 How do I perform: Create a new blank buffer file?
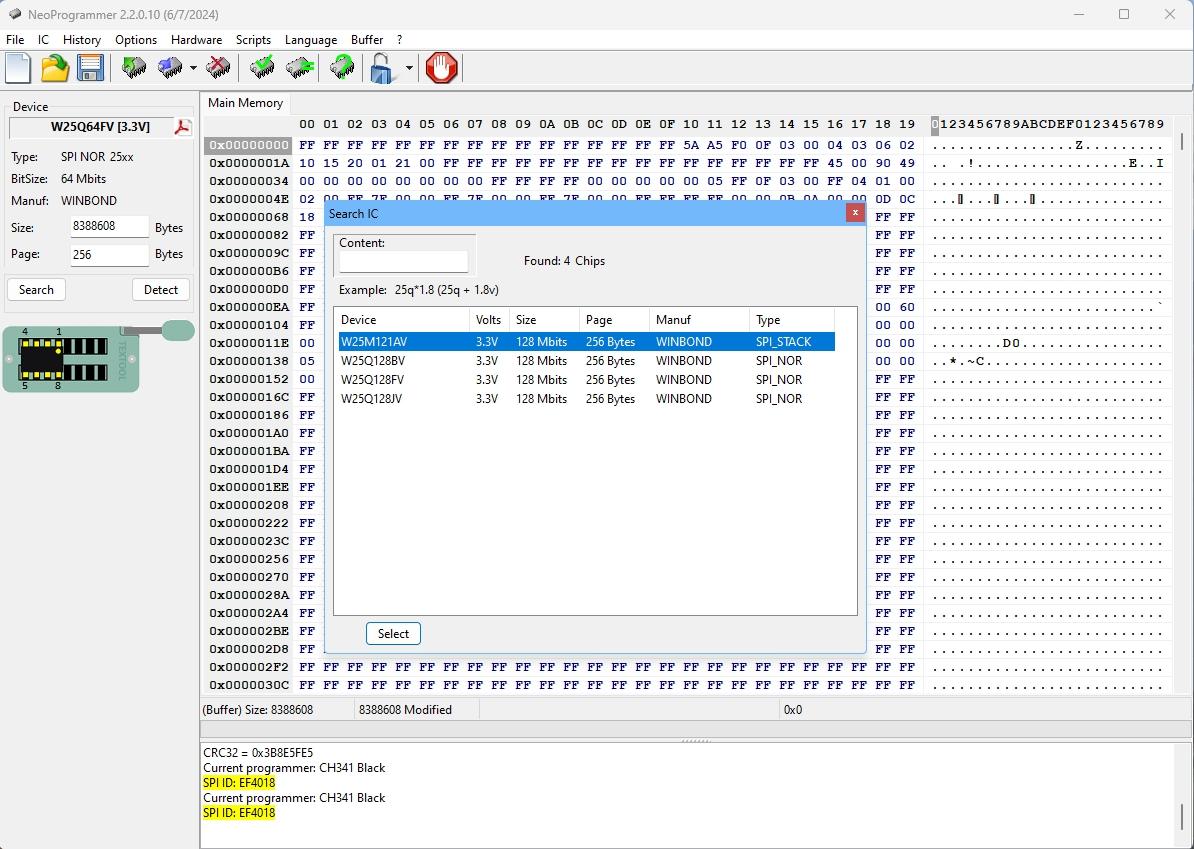point(18,69)
